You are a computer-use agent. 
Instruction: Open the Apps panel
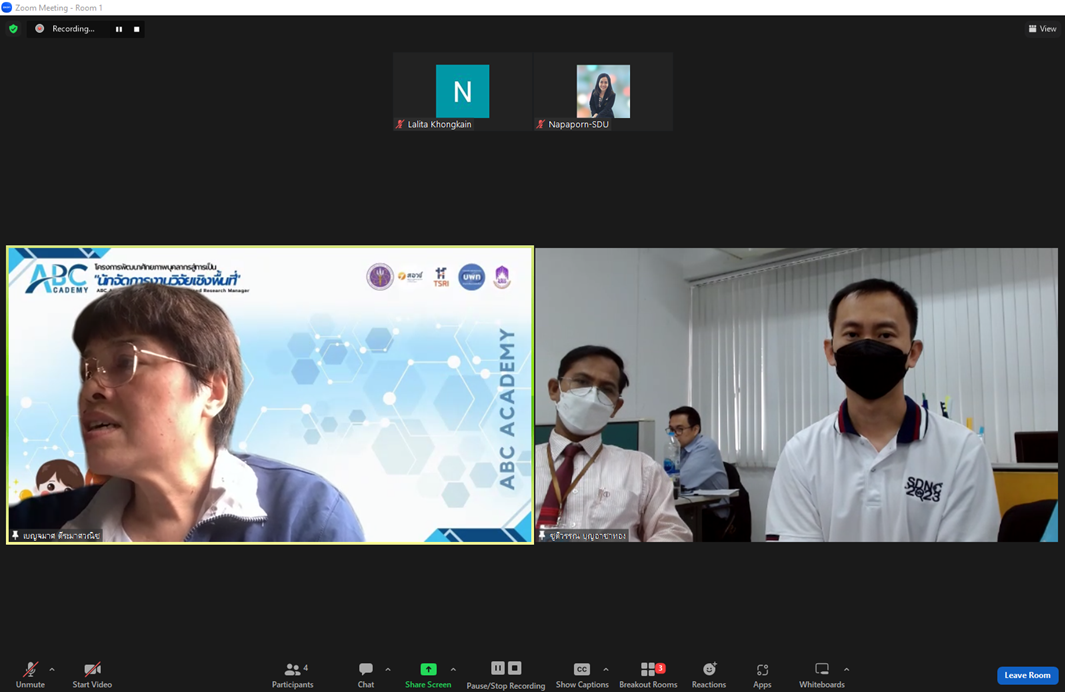[761, 674]
